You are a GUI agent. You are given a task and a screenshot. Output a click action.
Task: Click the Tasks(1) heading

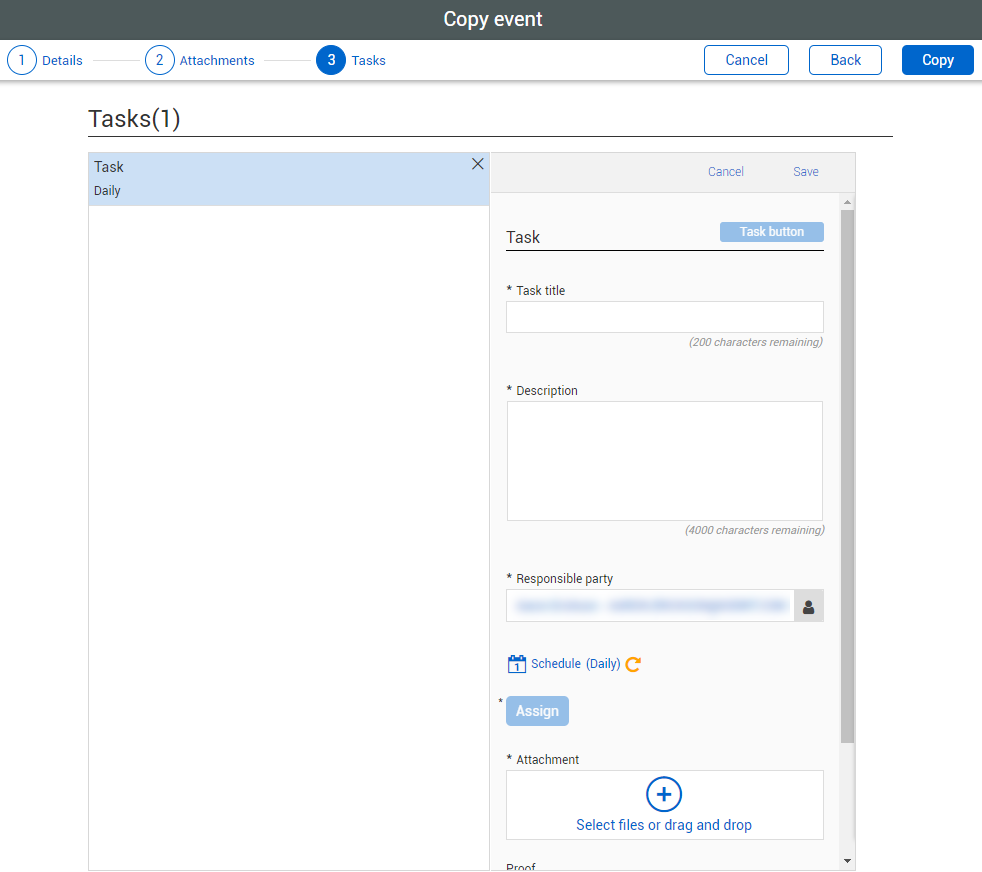coord(134,118)
